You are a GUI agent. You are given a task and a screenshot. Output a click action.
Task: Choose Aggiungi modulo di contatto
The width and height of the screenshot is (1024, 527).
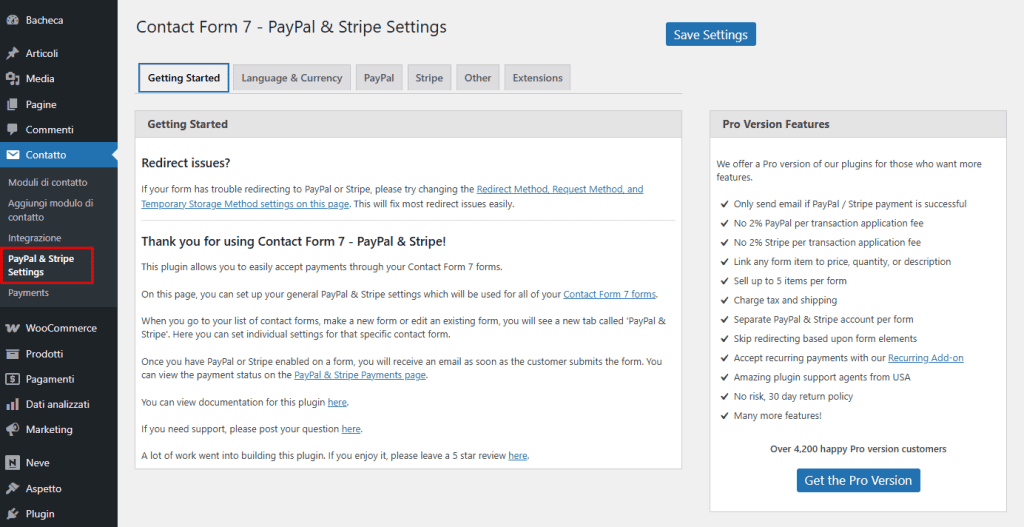point(51,210)
